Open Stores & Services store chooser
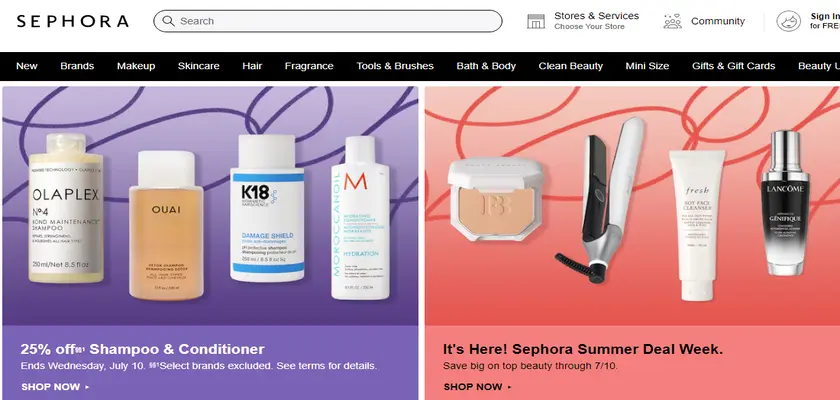Screen dimensions: 840x400 click(596, 21)
